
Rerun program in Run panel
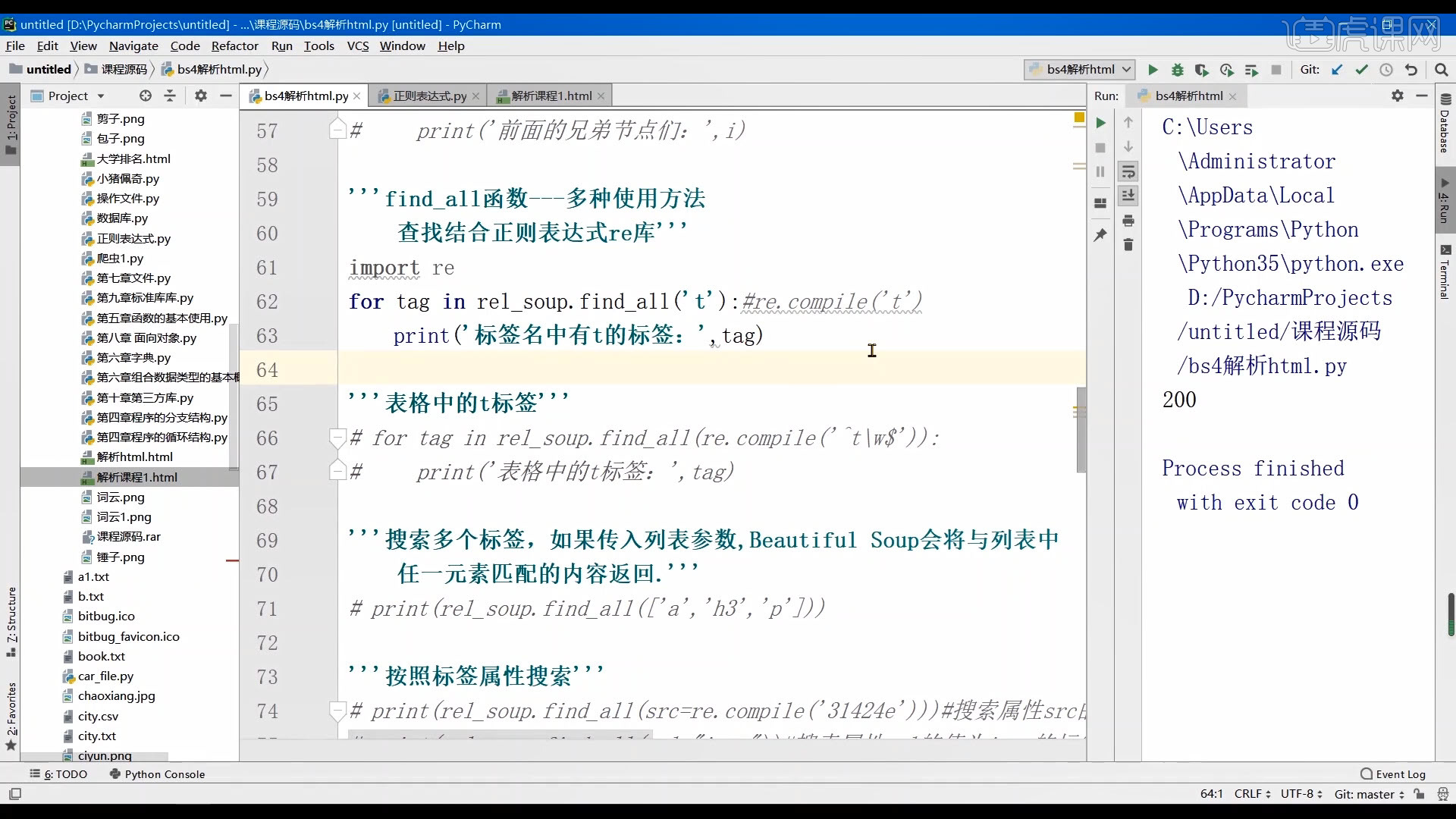pos(1100,123)
